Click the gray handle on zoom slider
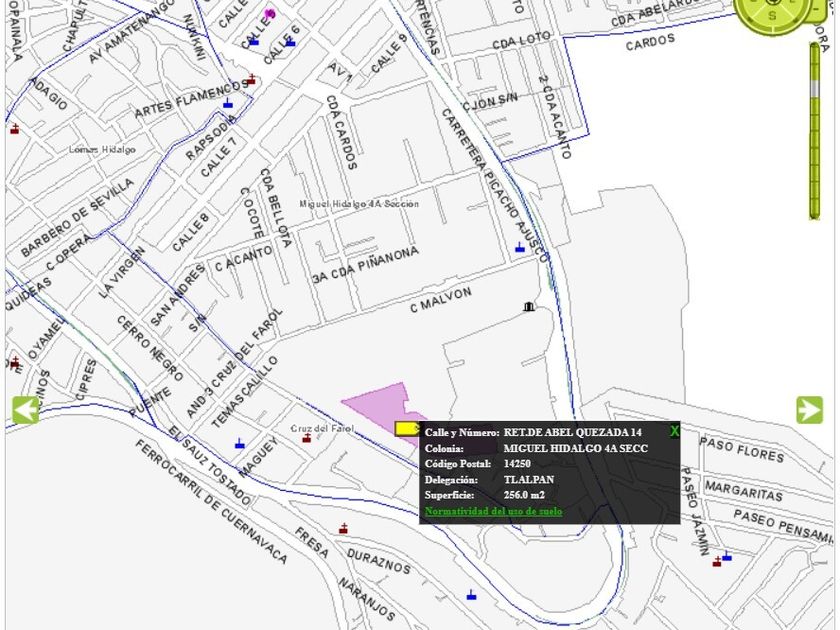The width and height of the screenshot is (840, 630). coord(815,88)
